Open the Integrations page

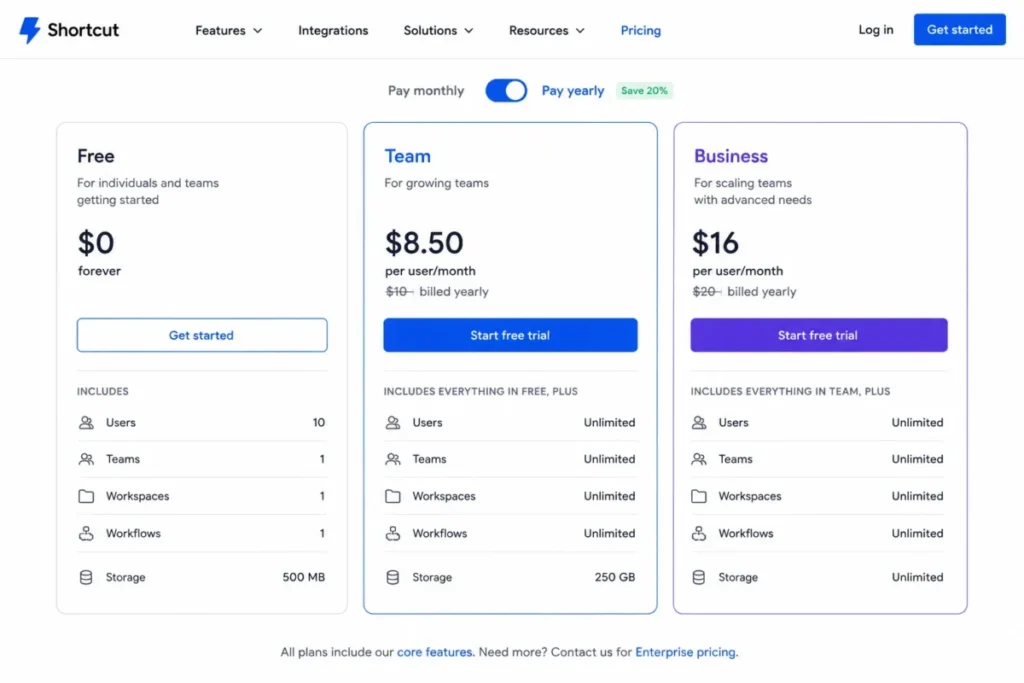333,31
